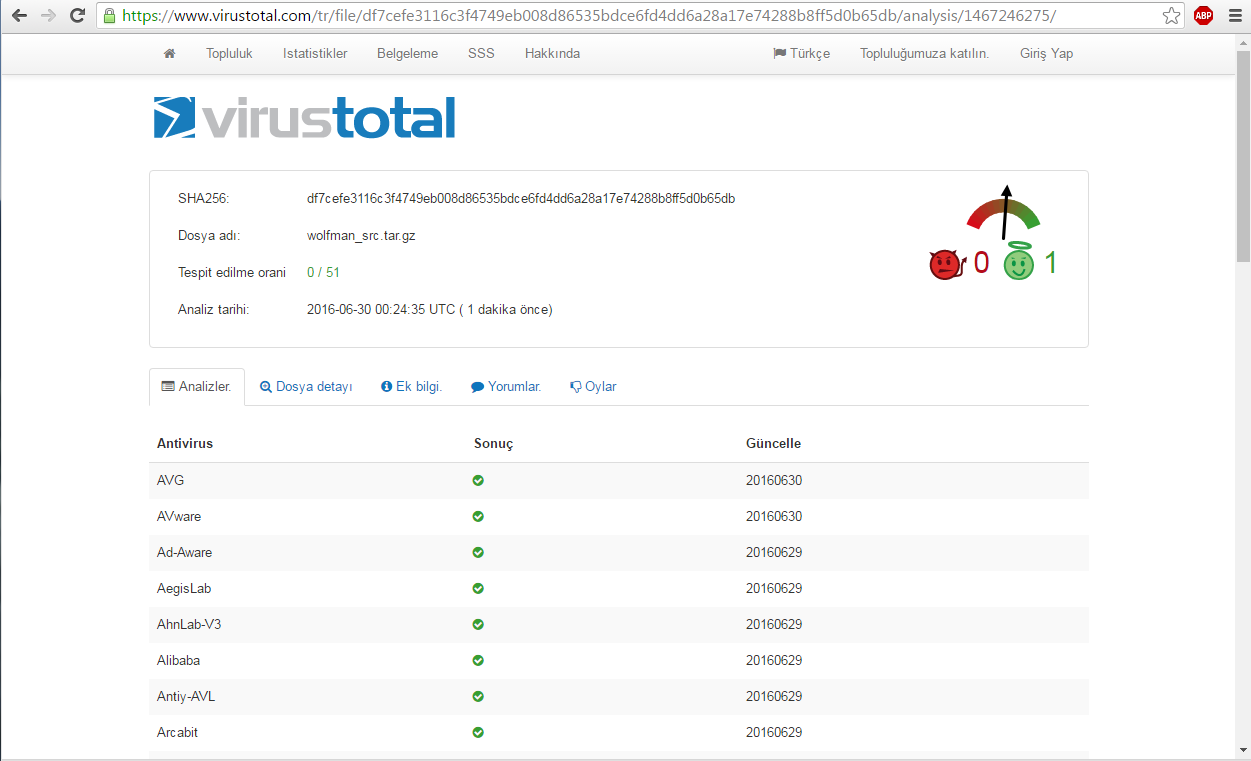Click the red devil malicious vote icon
Screen dimensions: 1251x761
pyautogui.click(x=946, y=264)
